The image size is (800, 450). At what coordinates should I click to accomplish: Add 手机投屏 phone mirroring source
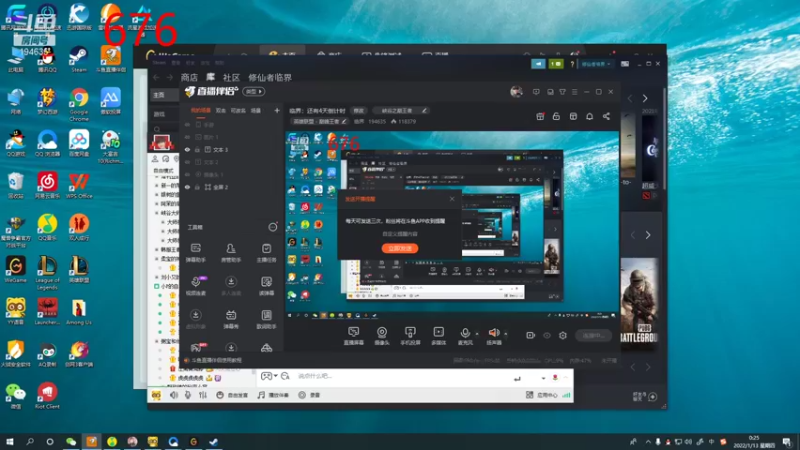[x=410, y=336]
